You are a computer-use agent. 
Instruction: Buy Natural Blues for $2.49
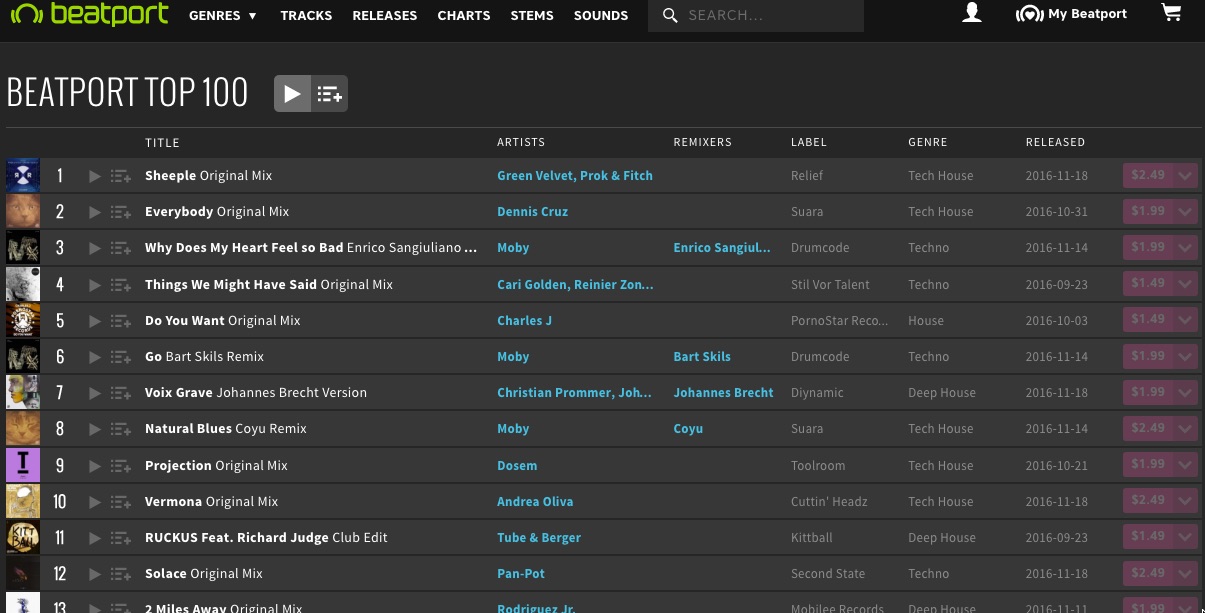1147,428
